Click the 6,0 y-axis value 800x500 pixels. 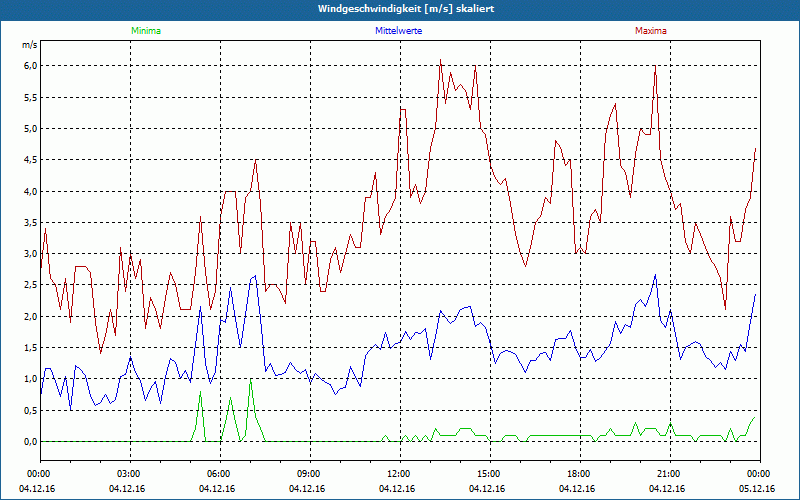[x=31, y=66]
